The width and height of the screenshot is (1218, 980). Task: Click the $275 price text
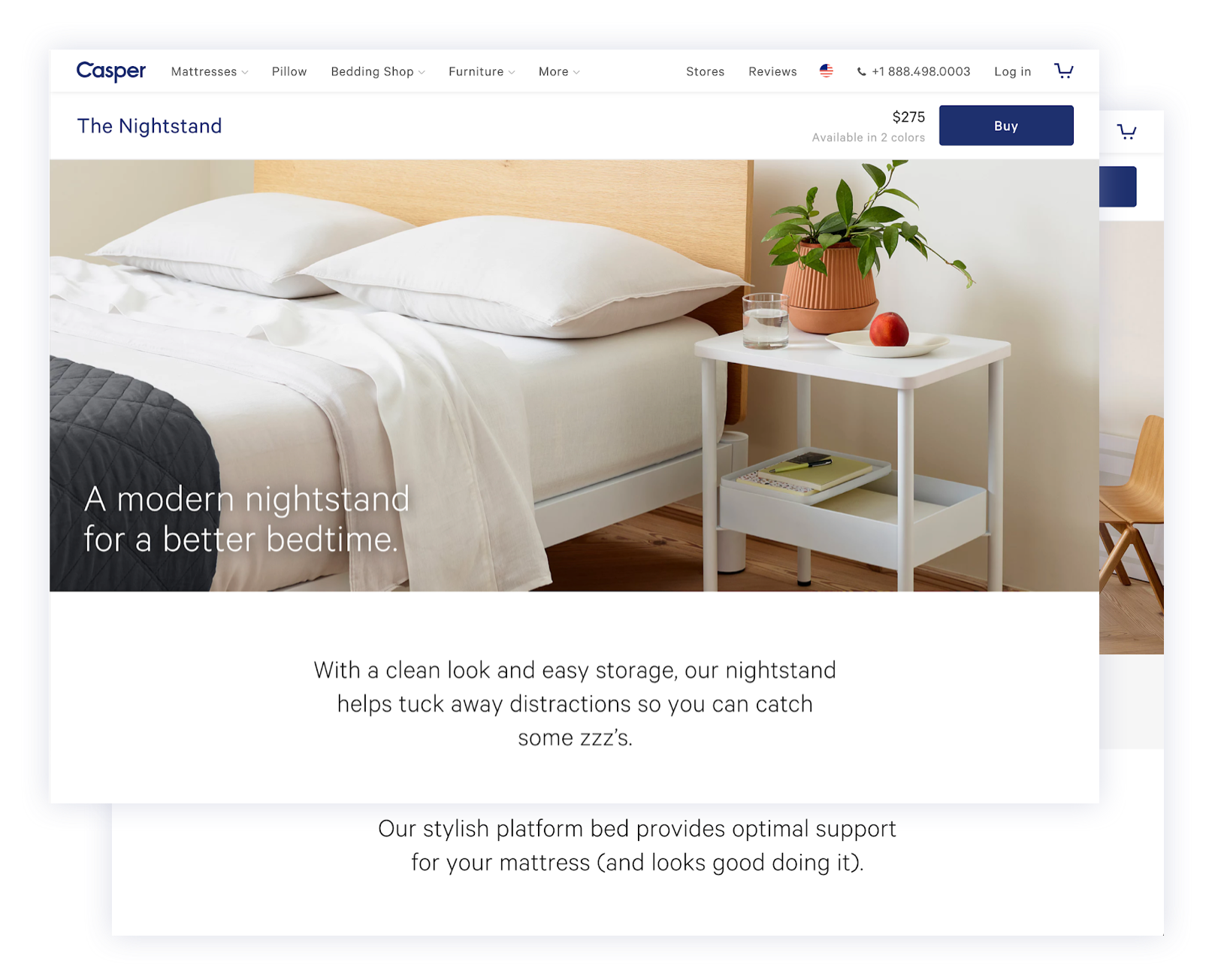(x=908, y=116)
